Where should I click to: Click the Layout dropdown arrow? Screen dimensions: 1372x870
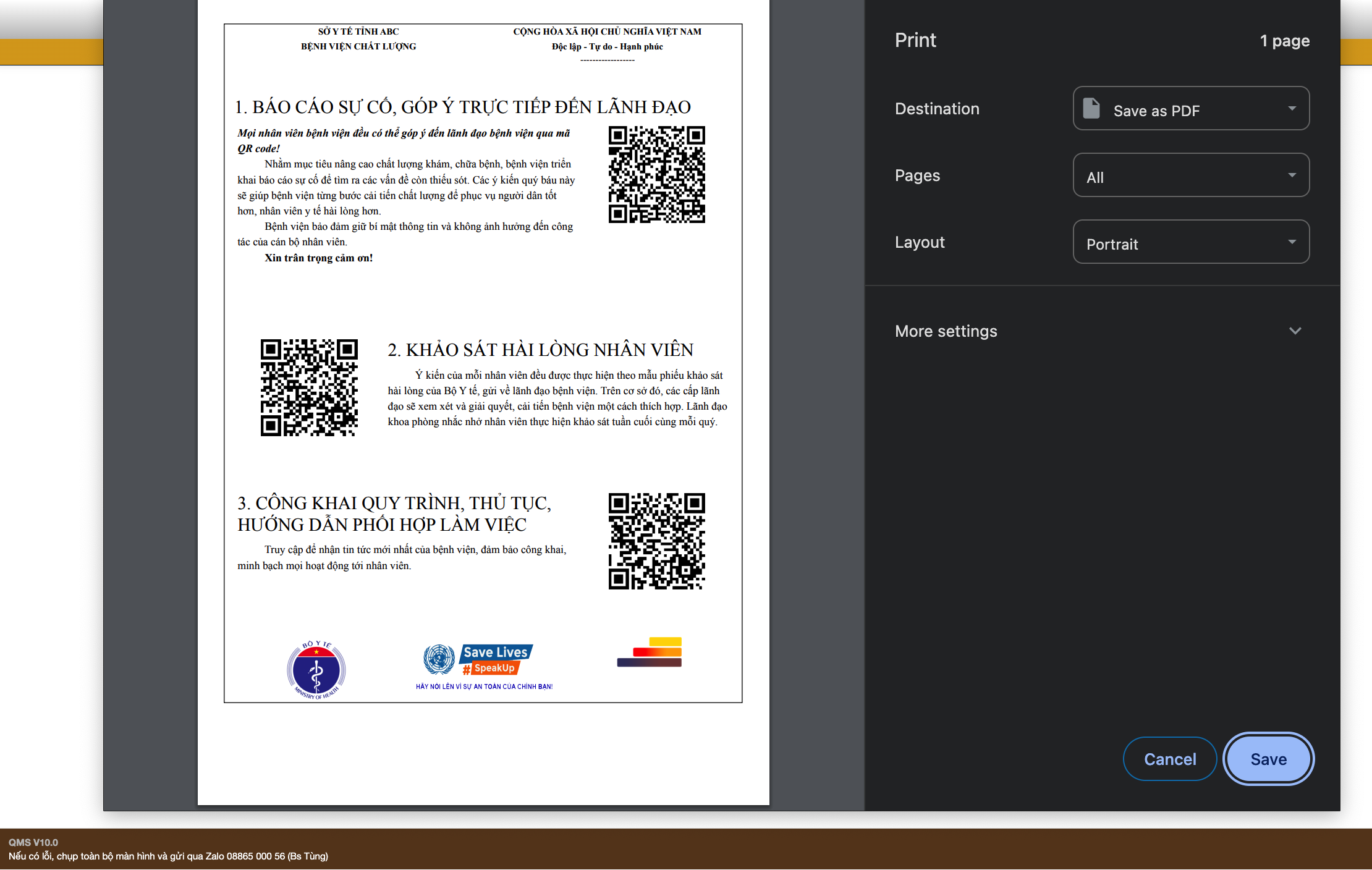pos(1292,242)
